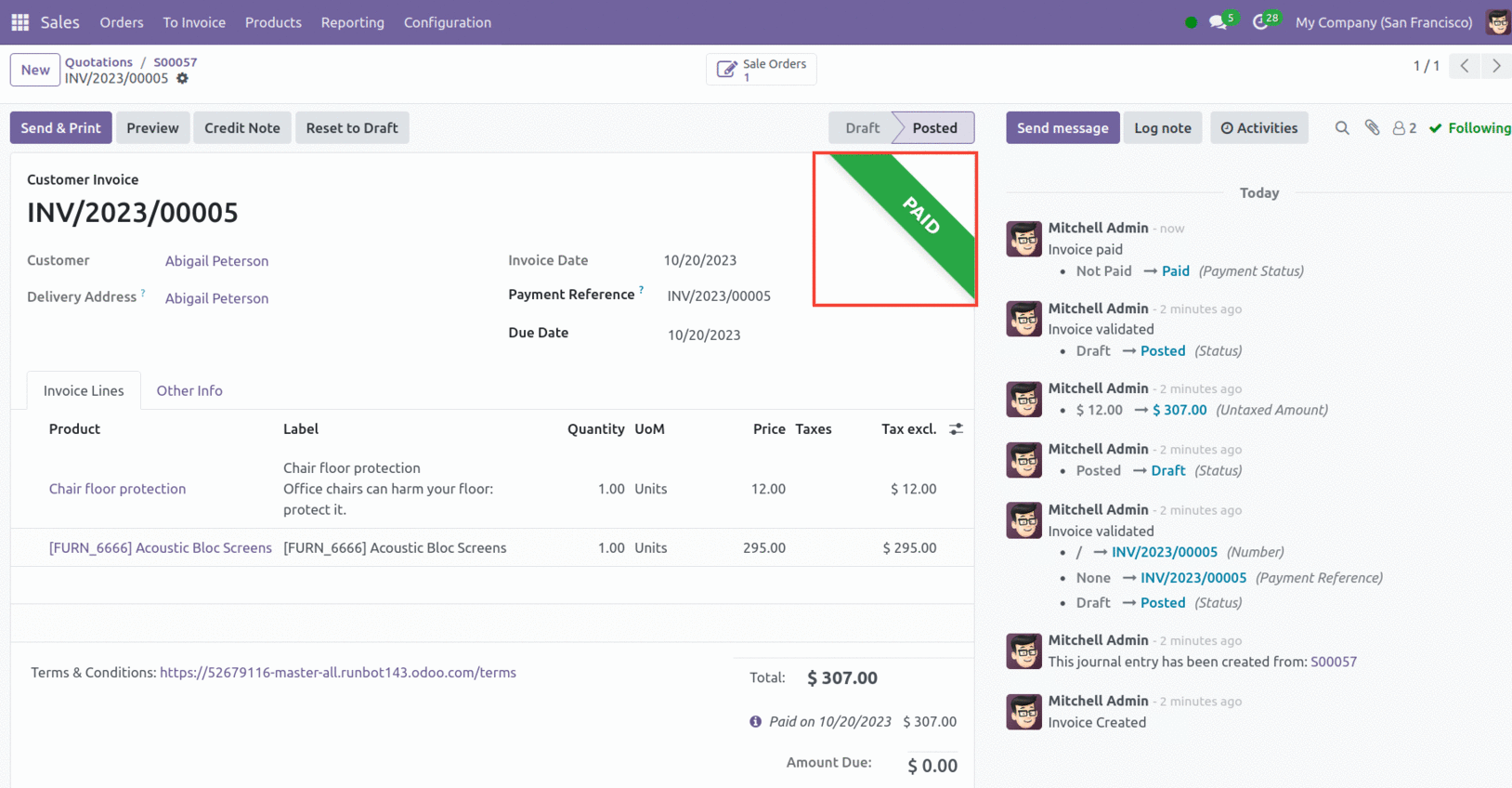Screen dimensions: 1512x788
Task: Click the Credit Note button
Action: [241, 128]
